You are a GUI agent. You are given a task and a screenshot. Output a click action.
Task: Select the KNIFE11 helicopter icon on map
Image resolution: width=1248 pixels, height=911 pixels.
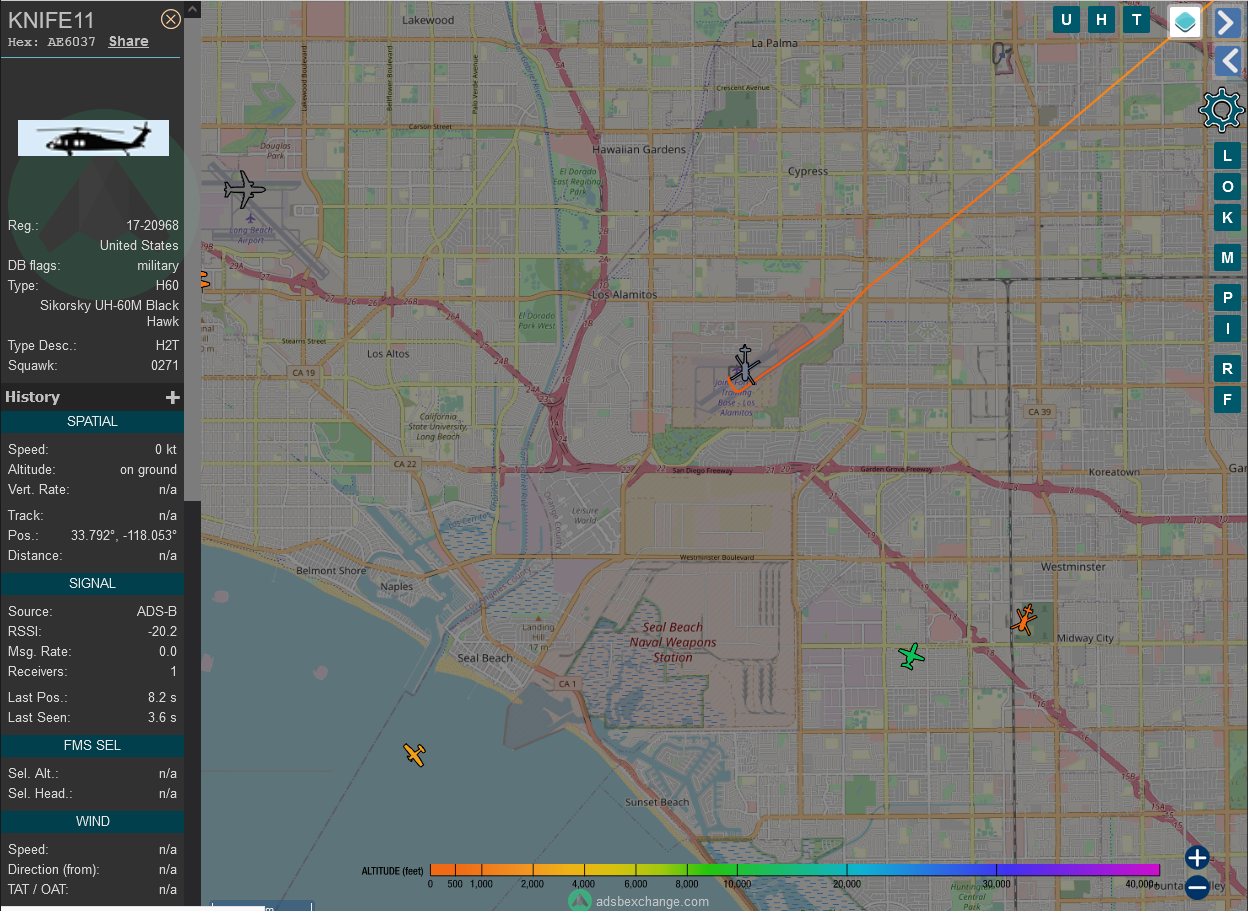[745, 366]
